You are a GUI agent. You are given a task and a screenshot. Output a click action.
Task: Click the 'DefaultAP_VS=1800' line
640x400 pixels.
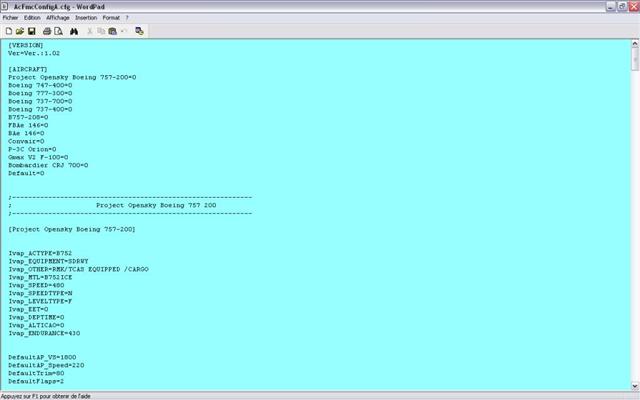[42, 357]
